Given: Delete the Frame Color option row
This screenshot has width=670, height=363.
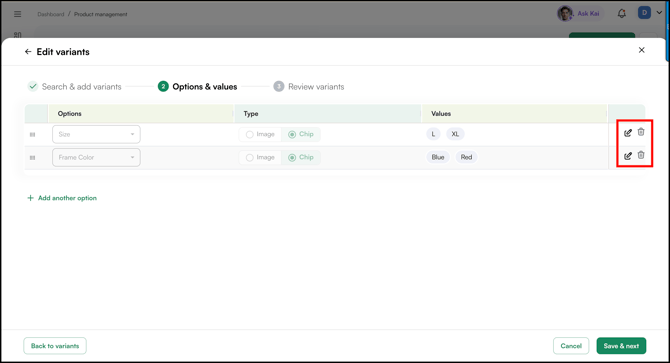Looking at the screenshot, I should click(x=641, y=155).
